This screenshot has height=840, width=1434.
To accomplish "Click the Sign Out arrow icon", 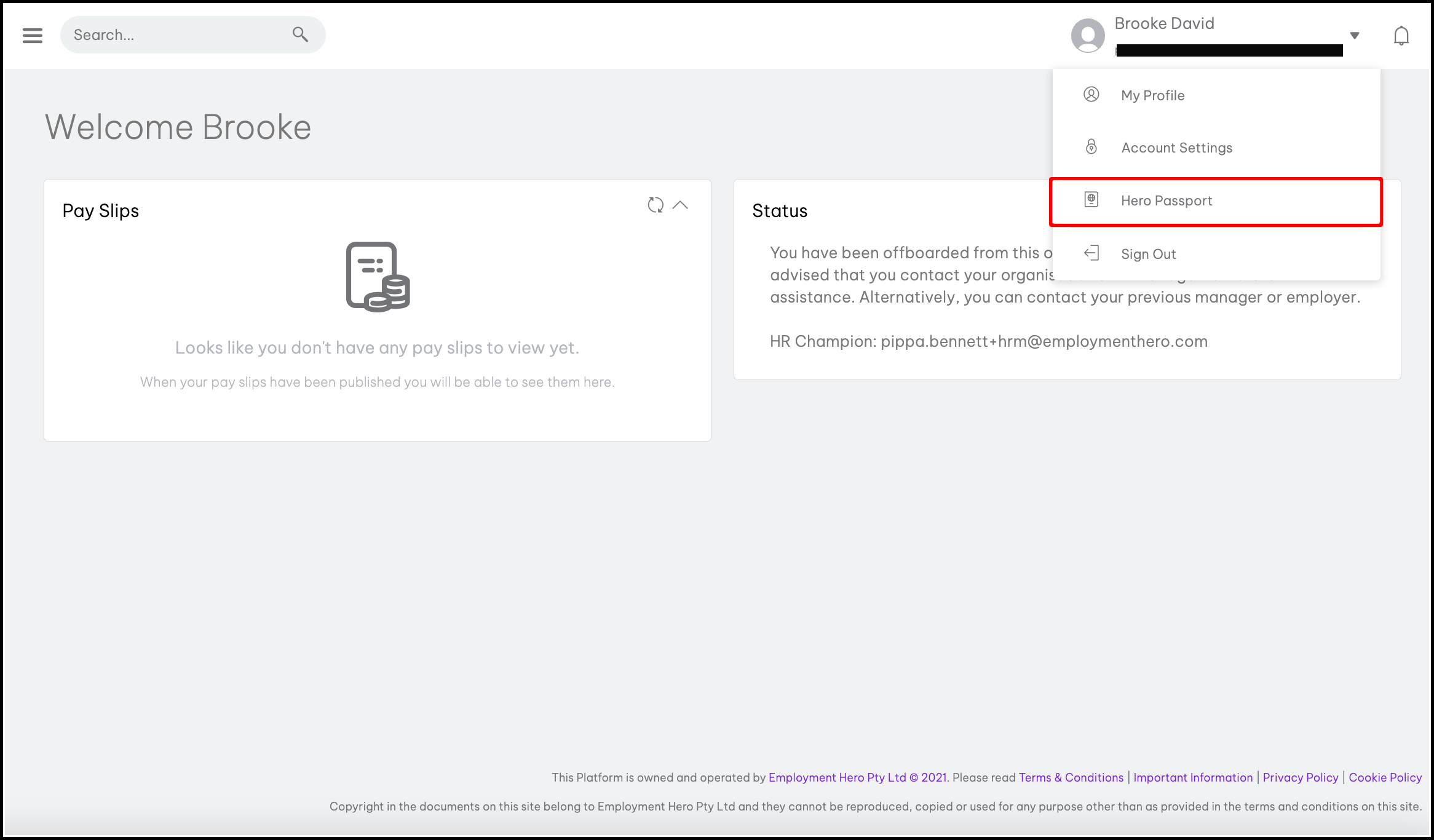I will 1091,253.
